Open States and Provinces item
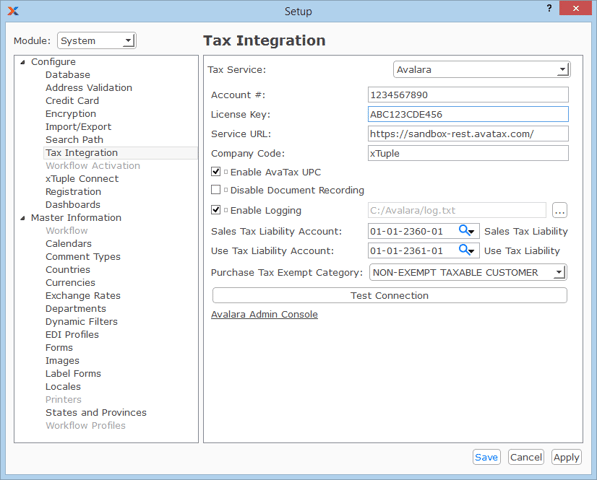The image size is (597, 480). (x=96, y=412)
